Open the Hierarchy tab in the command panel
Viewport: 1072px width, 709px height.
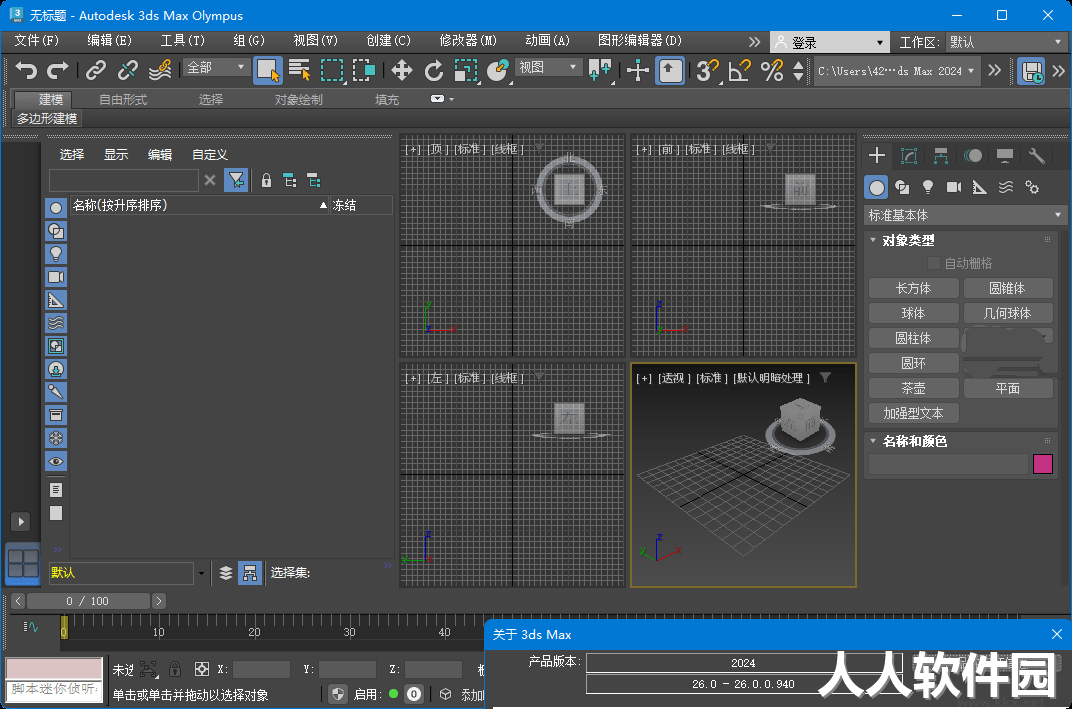coord(941,156)
